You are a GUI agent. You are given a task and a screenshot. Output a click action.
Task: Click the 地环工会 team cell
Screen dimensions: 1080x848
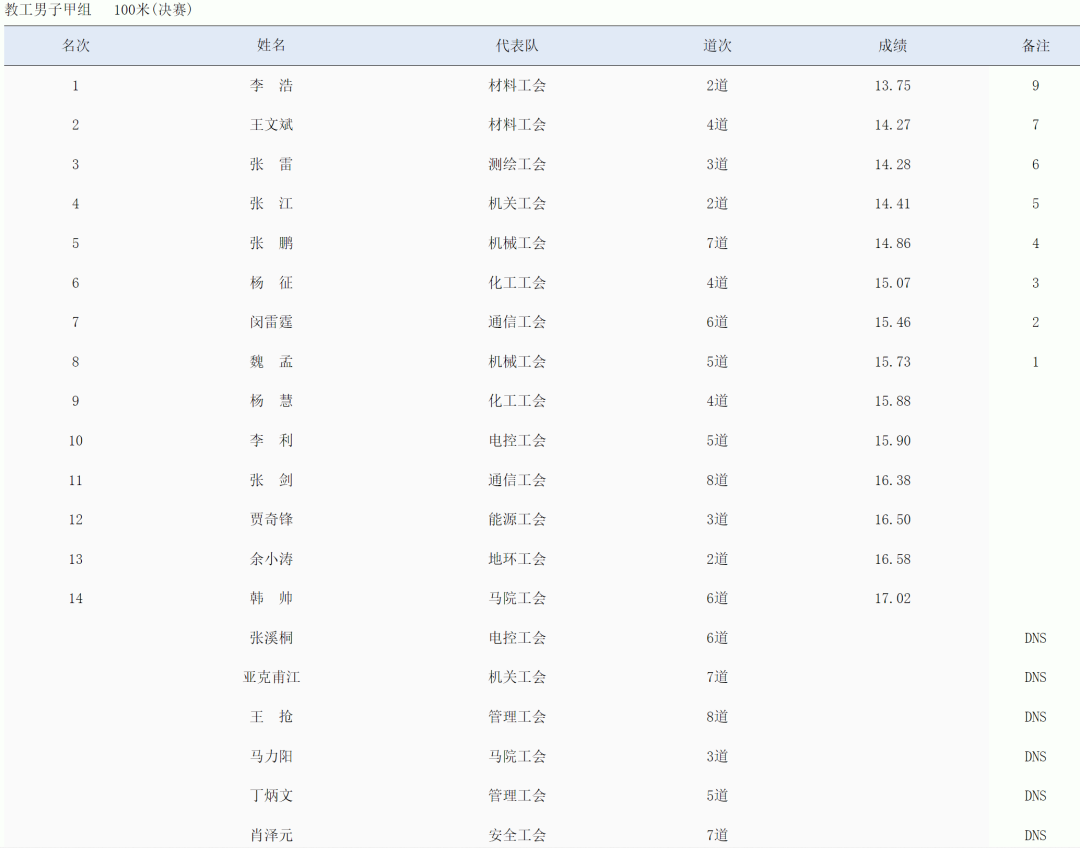pos(517,559)
